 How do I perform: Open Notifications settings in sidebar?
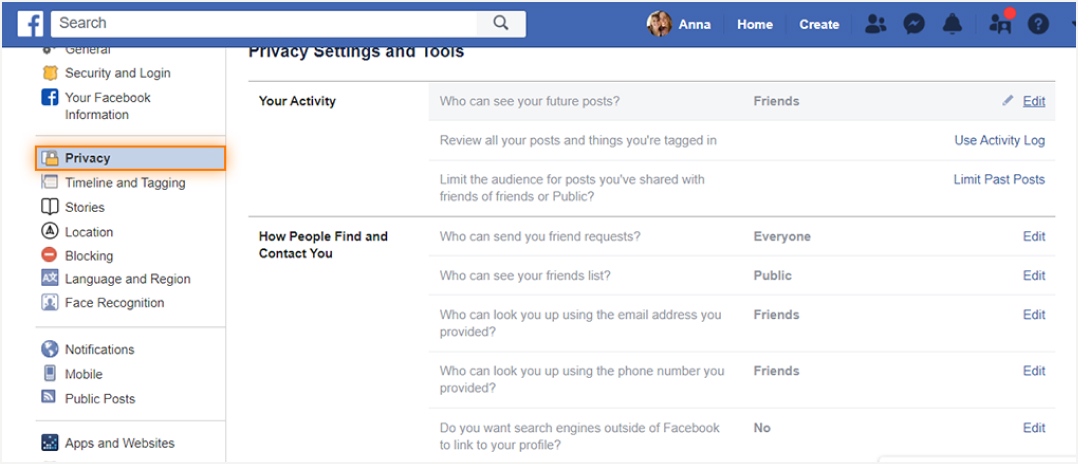[100, 349]
